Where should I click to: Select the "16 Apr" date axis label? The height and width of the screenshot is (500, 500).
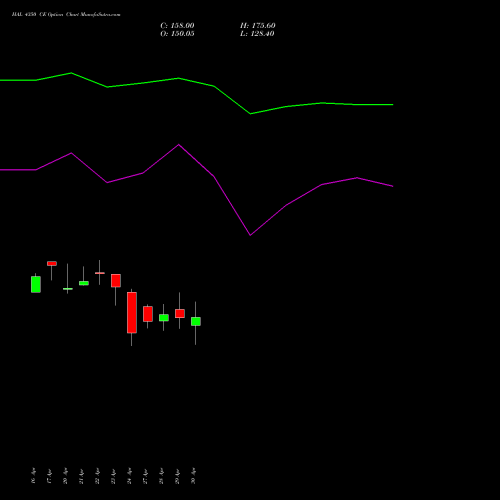(33, 476)
